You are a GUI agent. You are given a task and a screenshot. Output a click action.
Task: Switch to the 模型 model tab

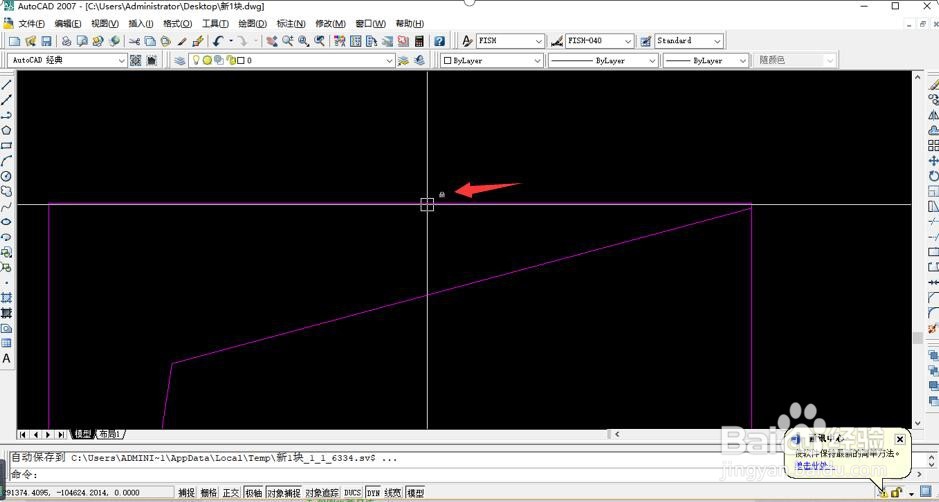coord(83,434)
